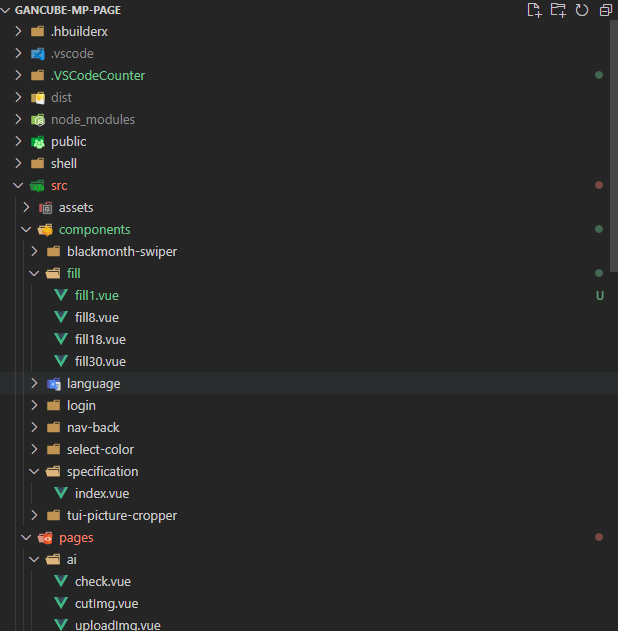Click the blackmonth-swiper folder label
The image size is (618, 631).
(122, 252)
